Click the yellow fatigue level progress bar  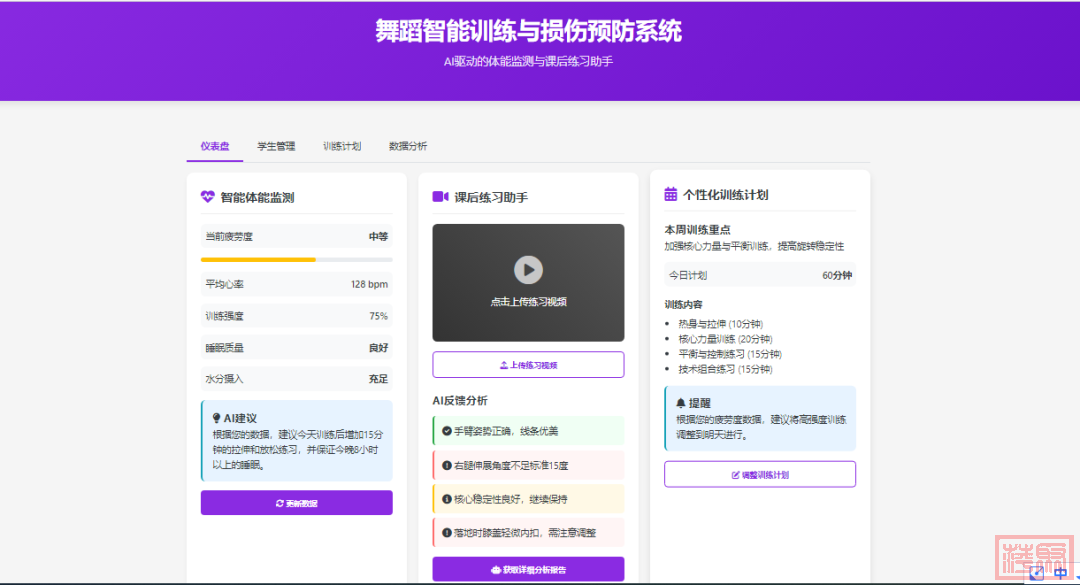click(258, 260)
